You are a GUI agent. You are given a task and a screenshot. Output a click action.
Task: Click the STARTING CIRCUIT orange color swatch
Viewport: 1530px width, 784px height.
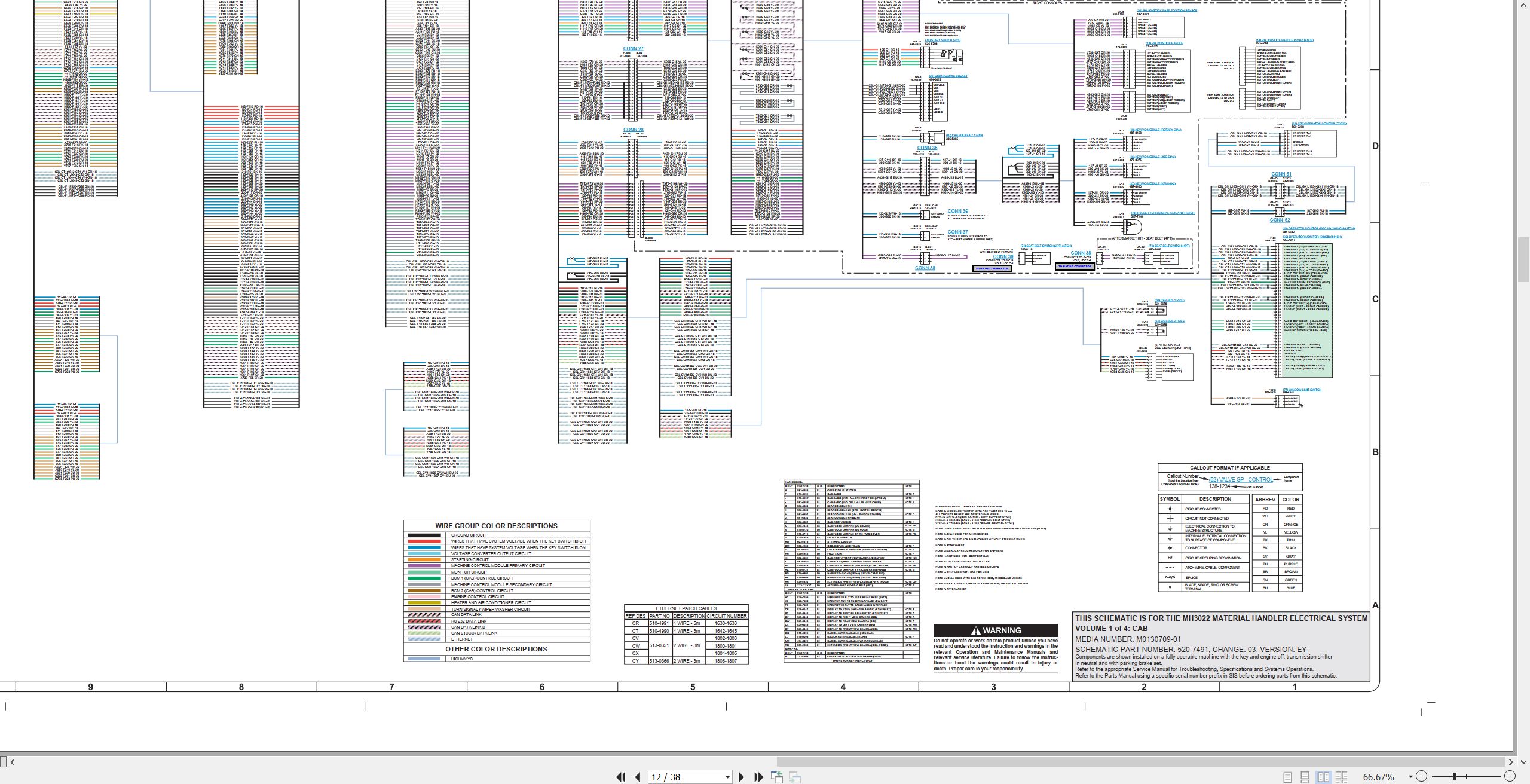(424, 560)
